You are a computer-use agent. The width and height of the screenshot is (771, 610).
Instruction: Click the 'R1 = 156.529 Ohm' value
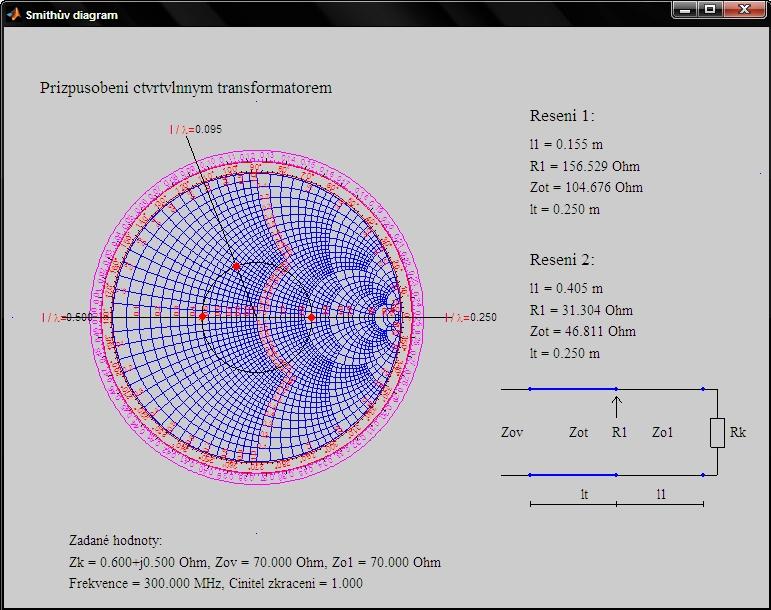pos(585,166)
